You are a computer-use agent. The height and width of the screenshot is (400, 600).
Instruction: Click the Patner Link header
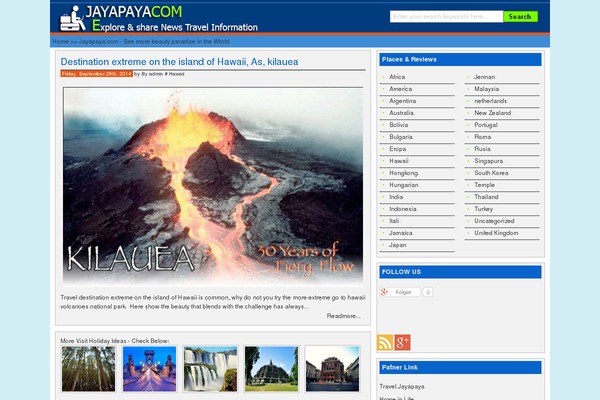(x=460, y=367)
